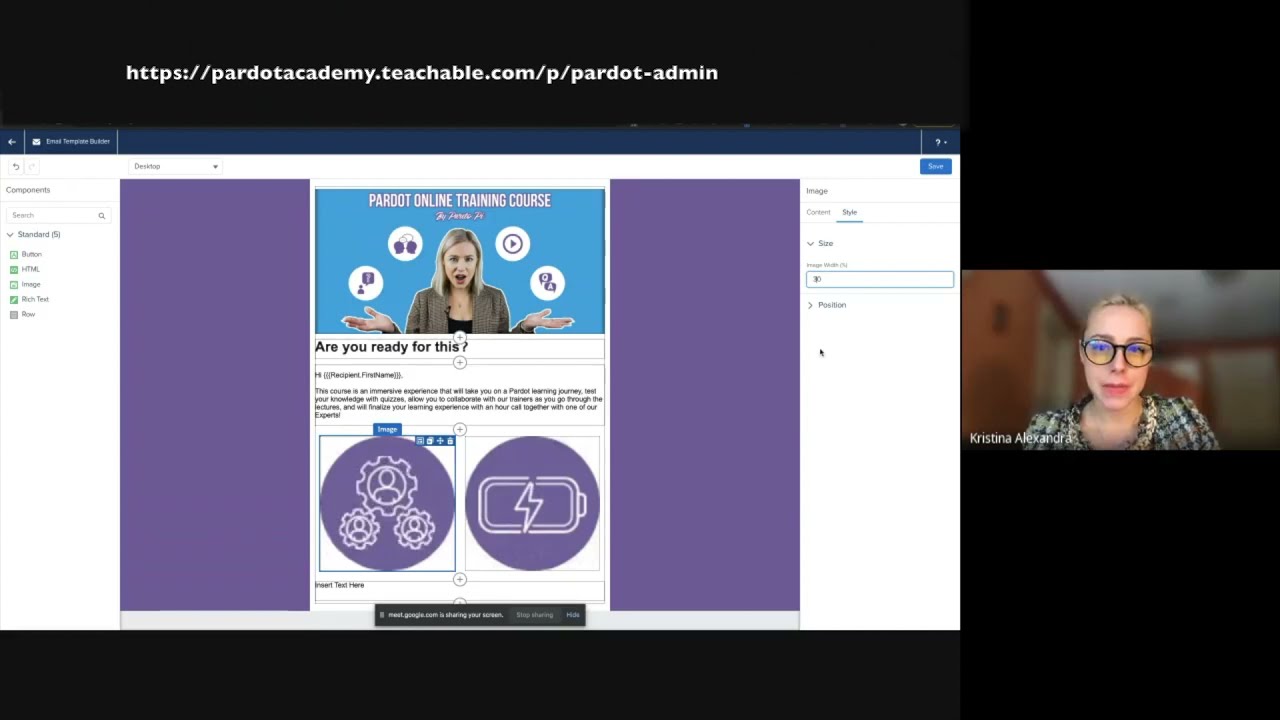
Task: Add component with plus below image row
Action: click(x=460, y=579)
